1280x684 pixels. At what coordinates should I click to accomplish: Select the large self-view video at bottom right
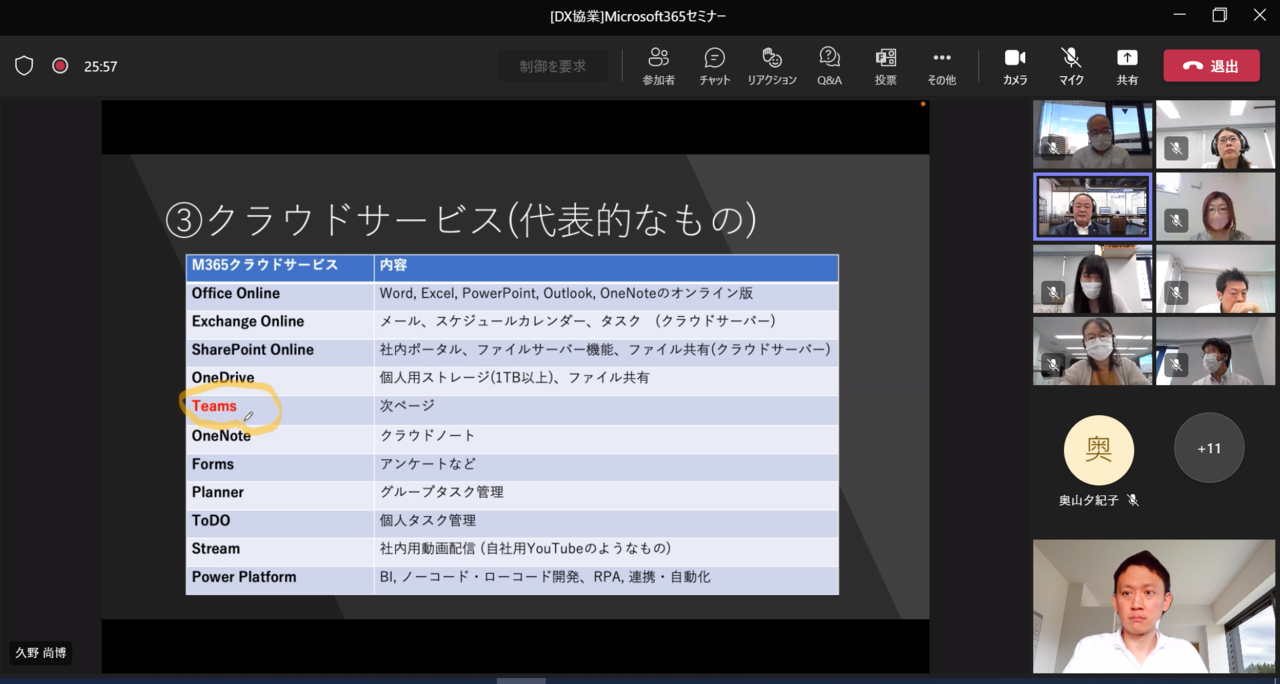click(1154, 606)
